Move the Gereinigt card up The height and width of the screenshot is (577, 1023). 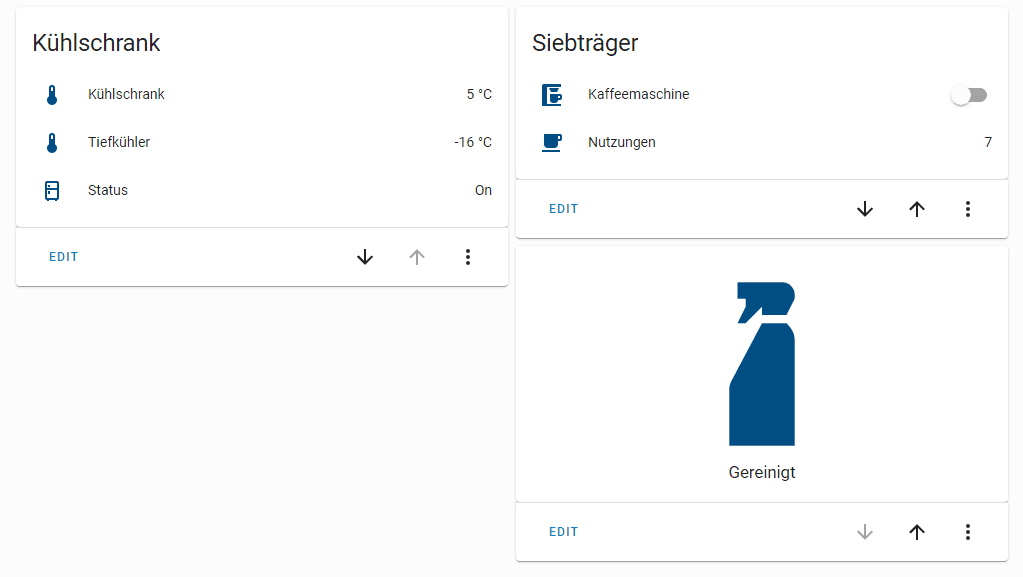[917, 532]
